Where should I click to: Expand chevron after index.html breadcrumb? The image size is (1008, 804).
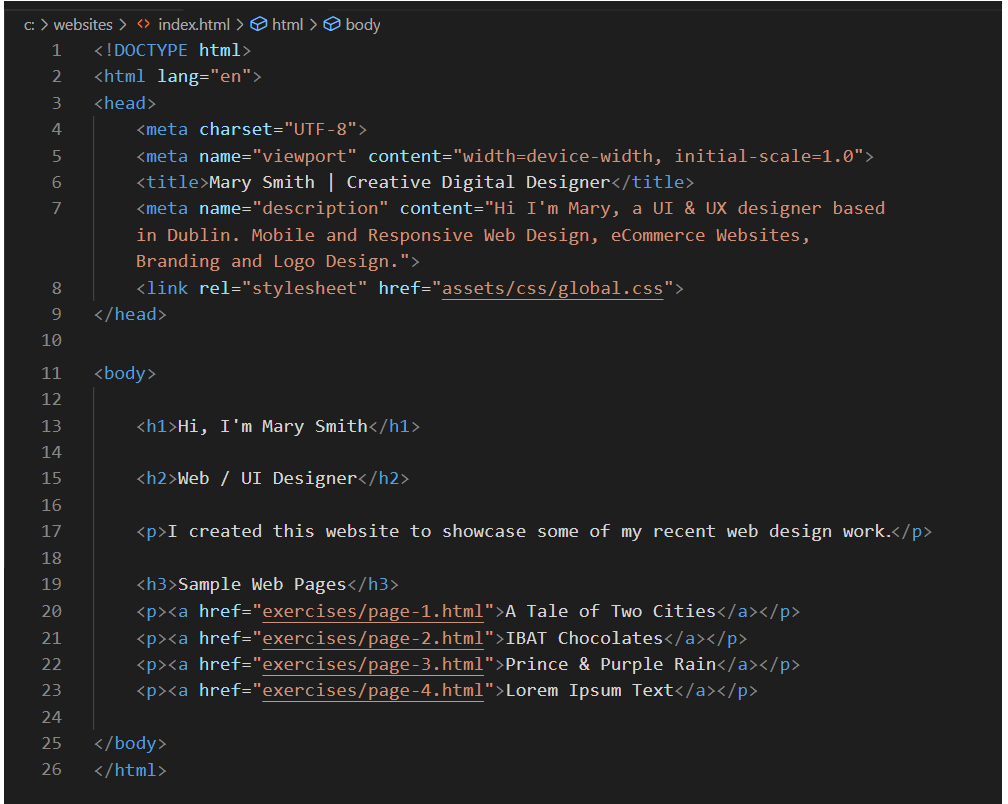pos(239,25)
